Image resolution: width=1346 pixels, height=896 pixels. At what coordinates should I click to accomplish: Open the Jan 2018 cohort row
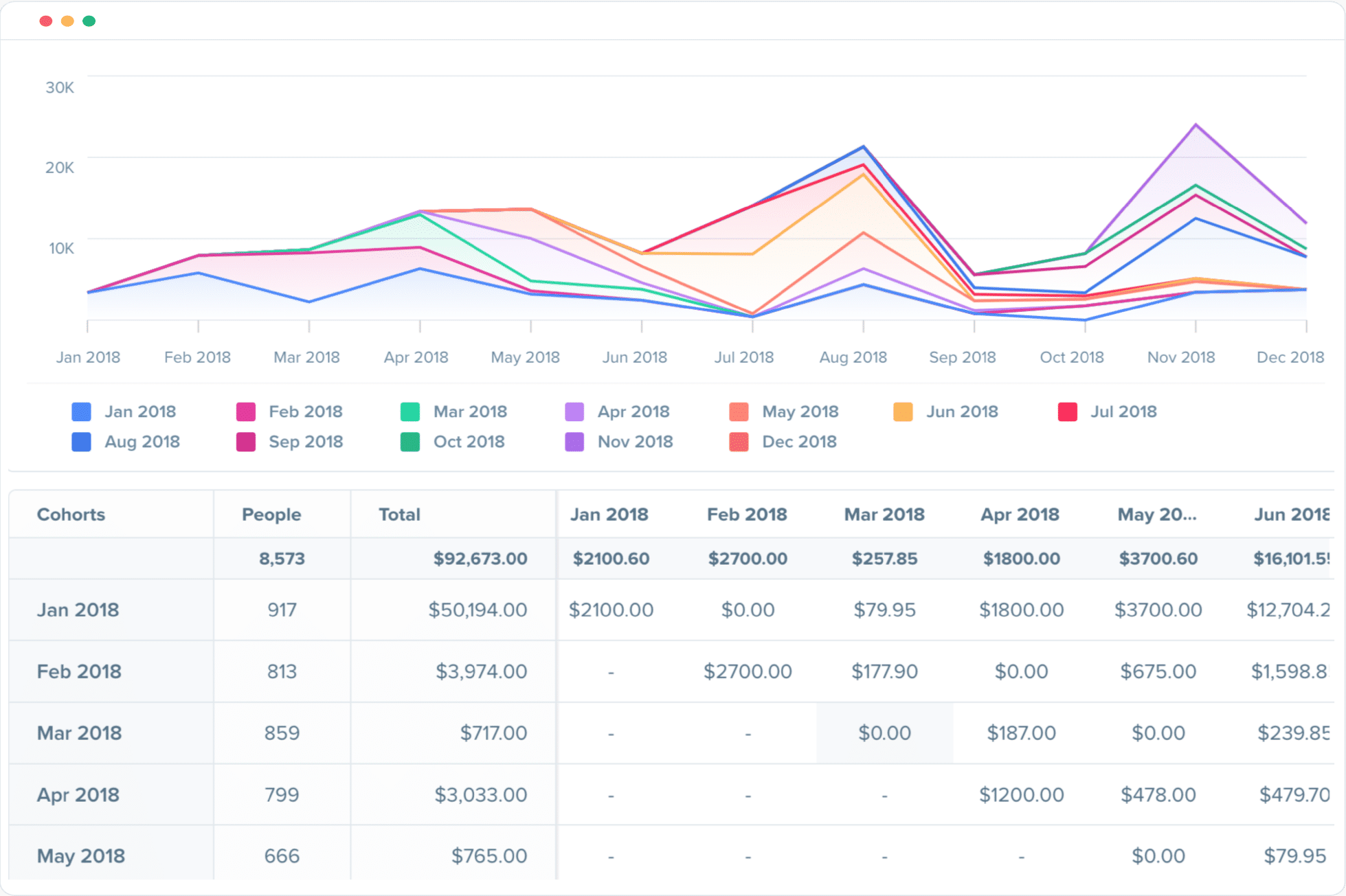coord(77,609)
